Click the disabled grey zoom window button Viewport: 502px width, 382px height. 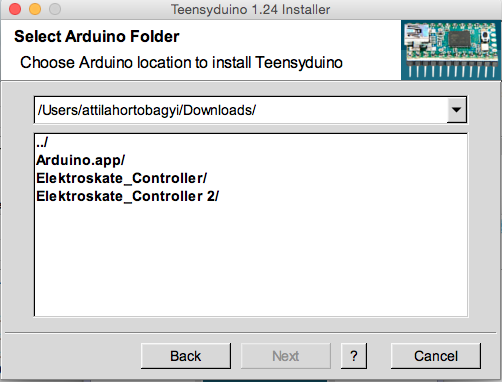click(55, 9)
